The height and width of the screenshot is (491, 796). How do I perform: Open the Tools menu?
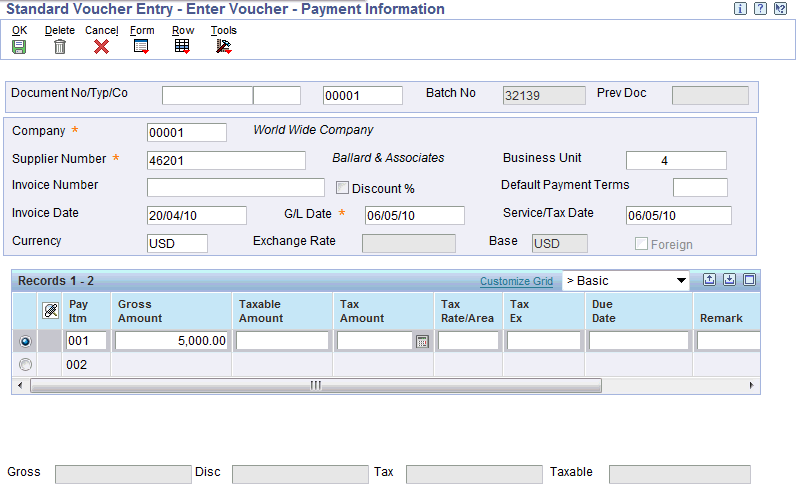tap(224, 30)
